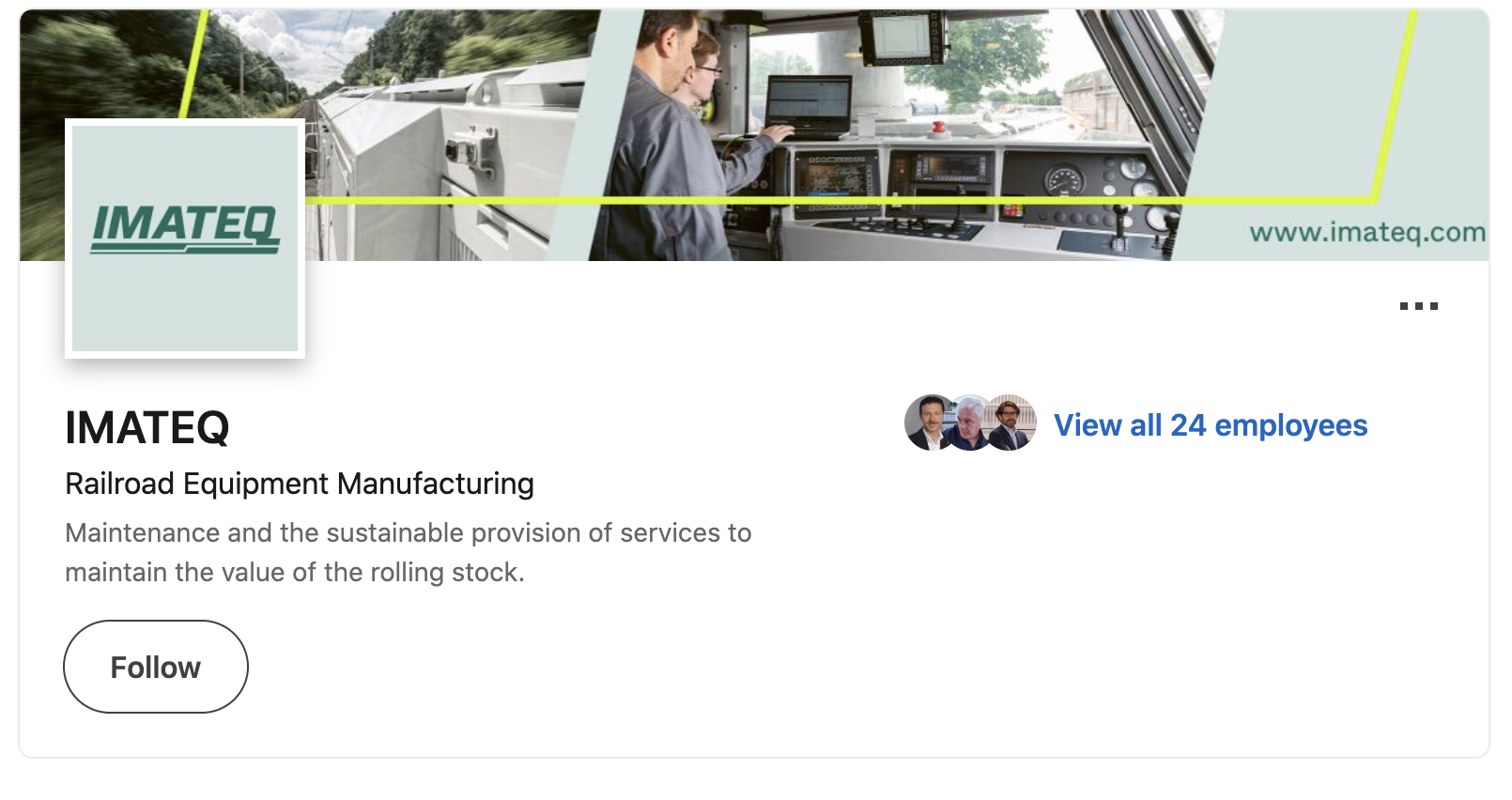Open the three-dot more options menu
The width and height of the screenshot is (1512, 800).
(x=1418, y=306)
